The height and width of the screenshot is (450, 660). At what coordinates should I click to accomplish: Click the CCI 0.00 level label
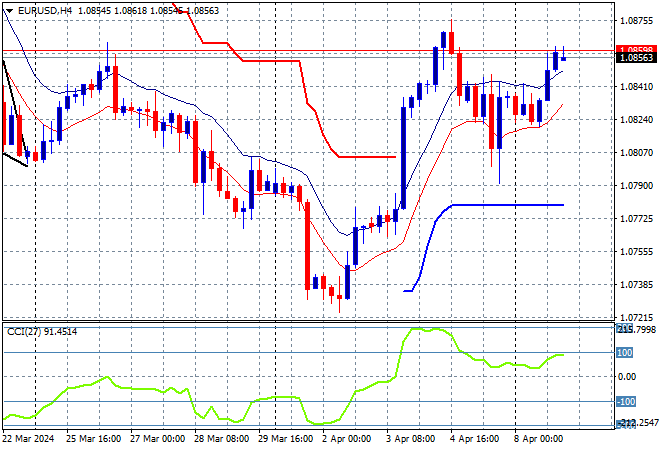(626, 377)
